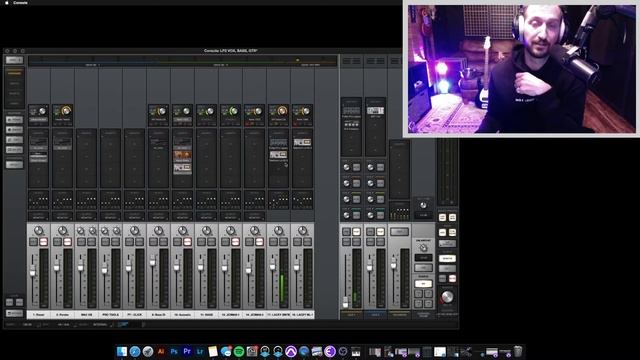Open the Trash in the dock

pos(518,351)
